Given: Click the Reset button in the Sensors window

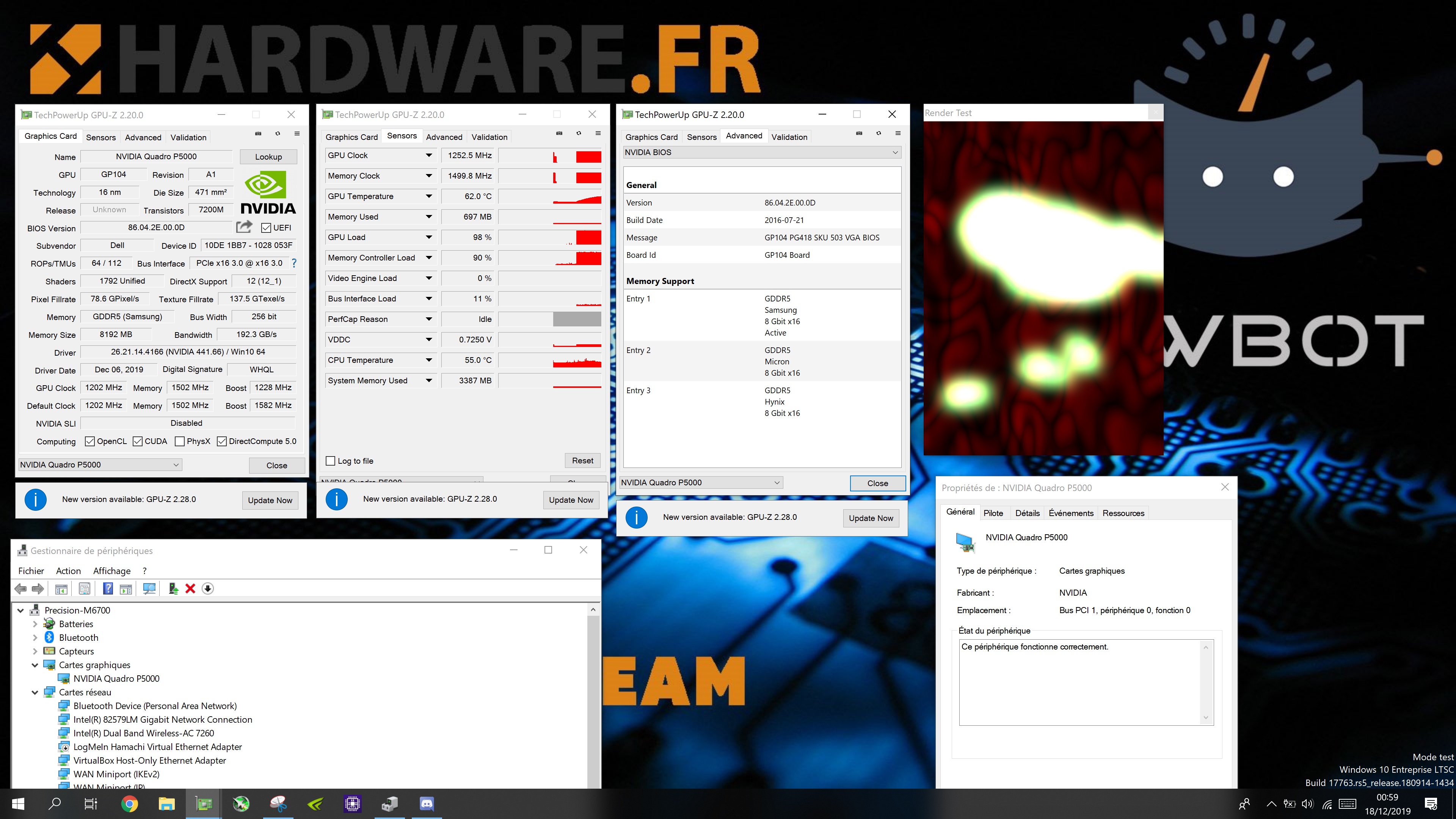Looking at the screenshot, I should pyautogui.click(x=582, y=461).
